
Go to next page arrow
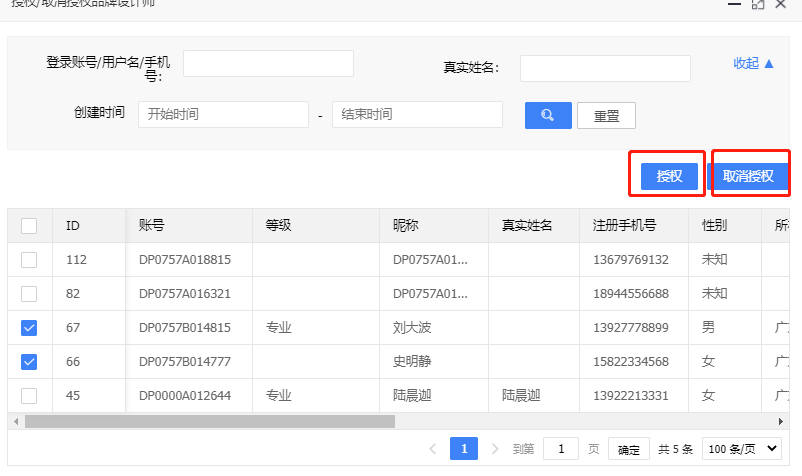(x=495, y=449)
